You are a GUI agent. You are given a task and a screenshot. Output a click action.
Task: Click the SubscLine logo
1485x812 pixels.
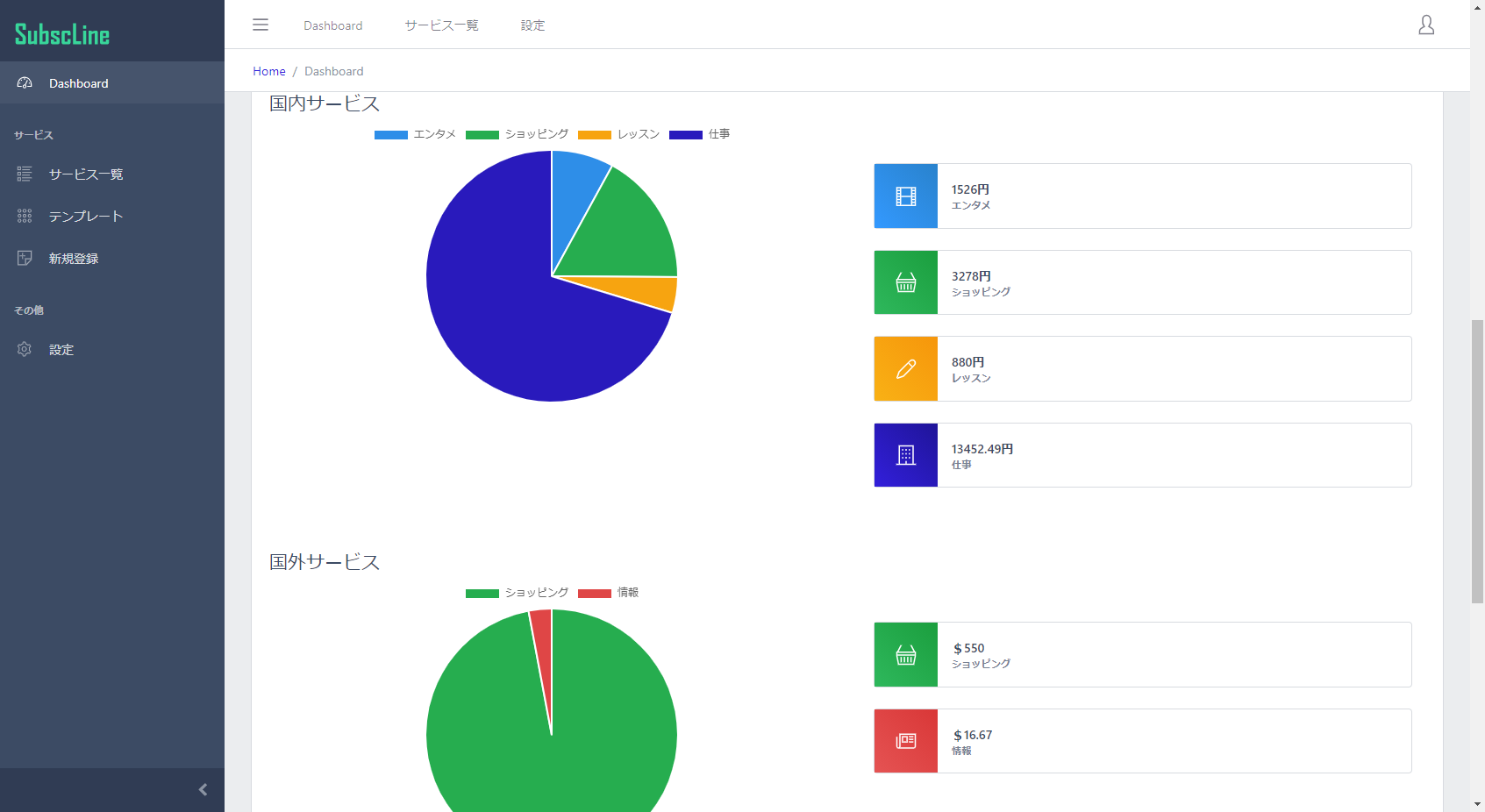click(x=62, y=34)
